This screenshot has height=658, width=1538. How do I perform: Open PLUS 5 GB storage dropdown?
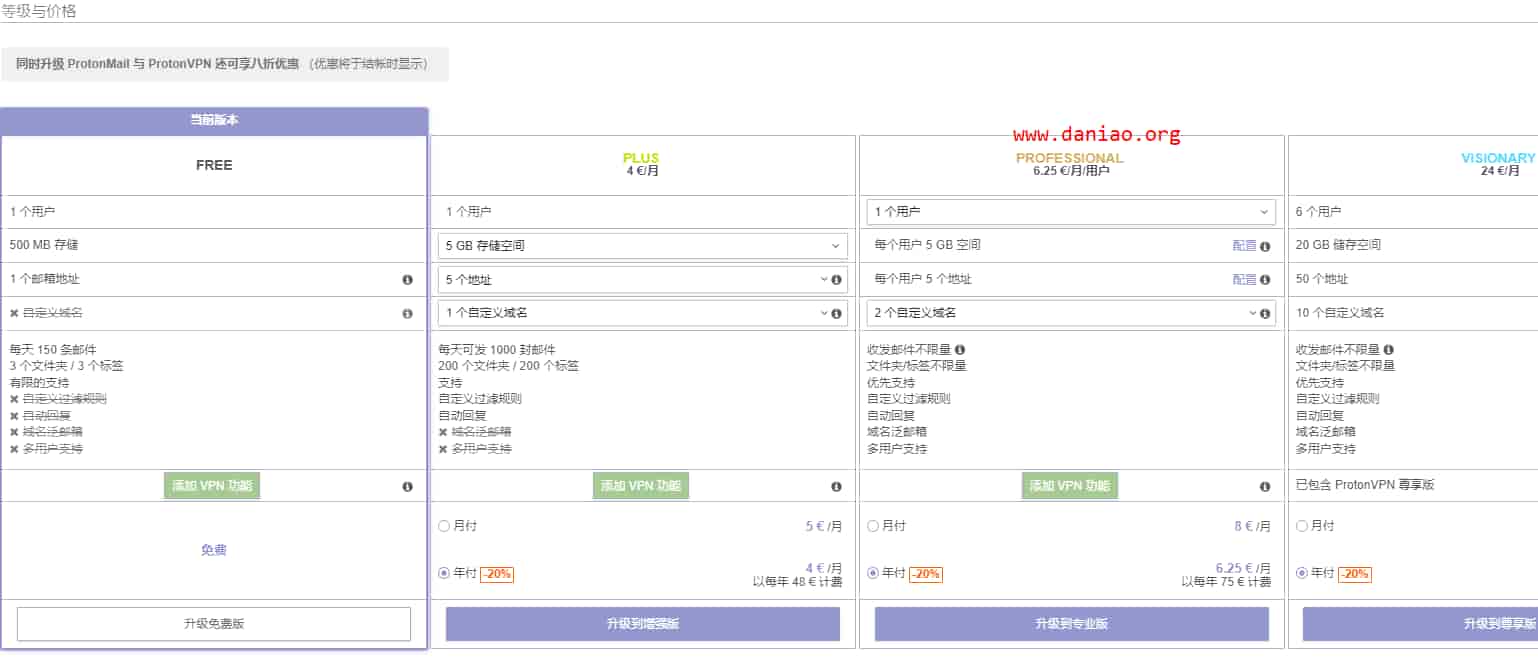(642, 246)
